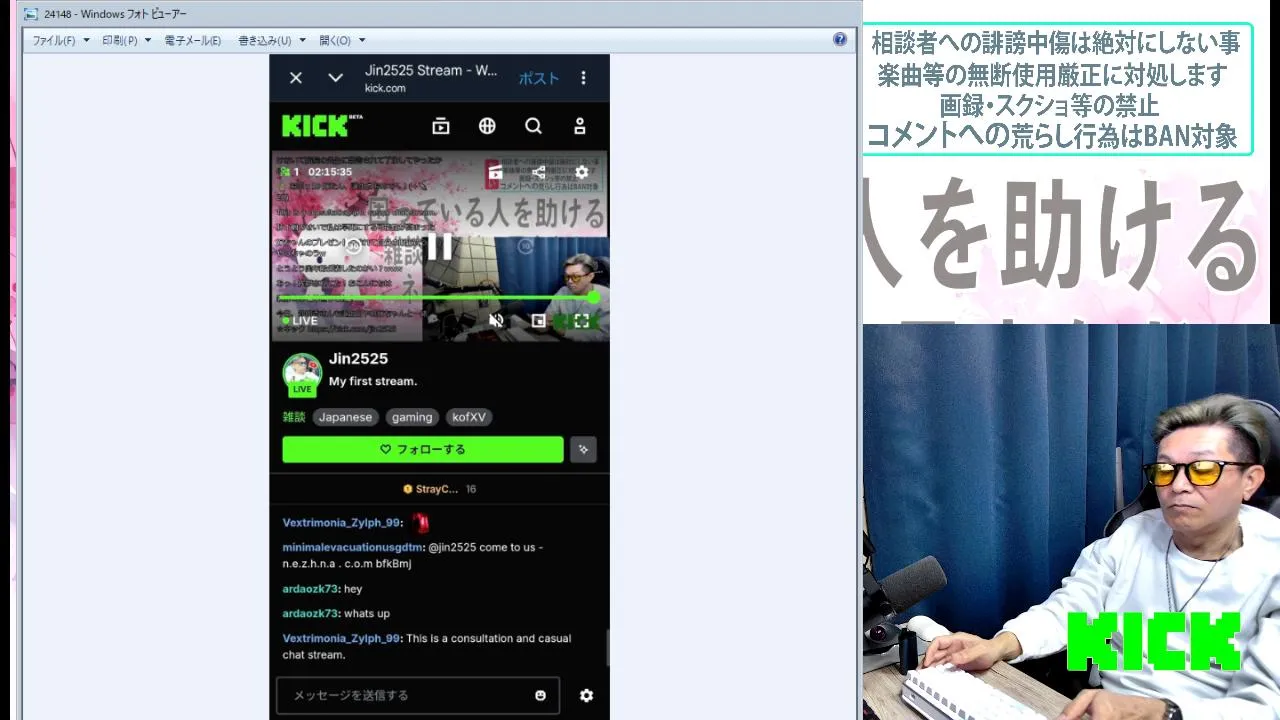Jump to LIVE in the player
This screenshot has width=1280, height=720.
300,321
